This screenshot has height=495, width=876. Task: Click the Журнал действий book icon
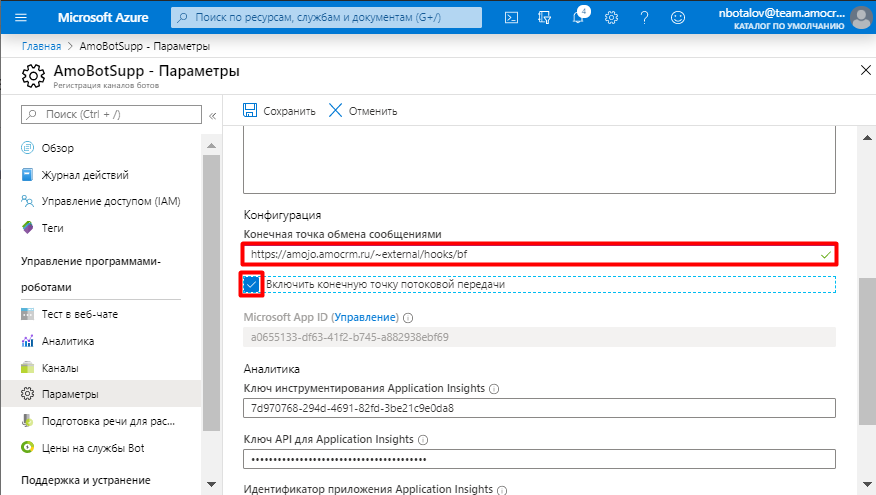(27, 175)
